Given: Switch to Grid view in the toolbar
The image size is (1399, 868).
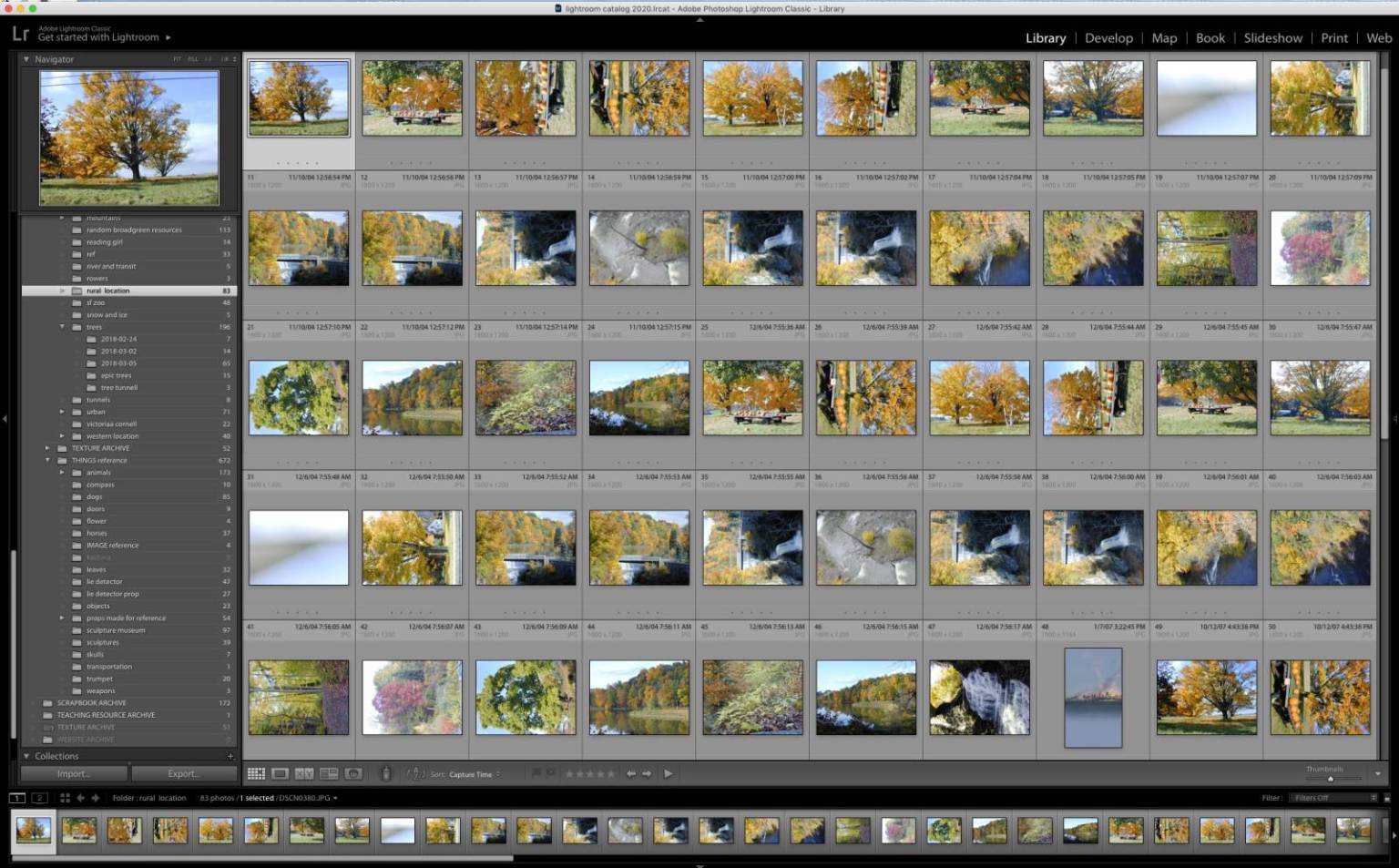Looking at the screenshot, I should click(x=256, y=773).
